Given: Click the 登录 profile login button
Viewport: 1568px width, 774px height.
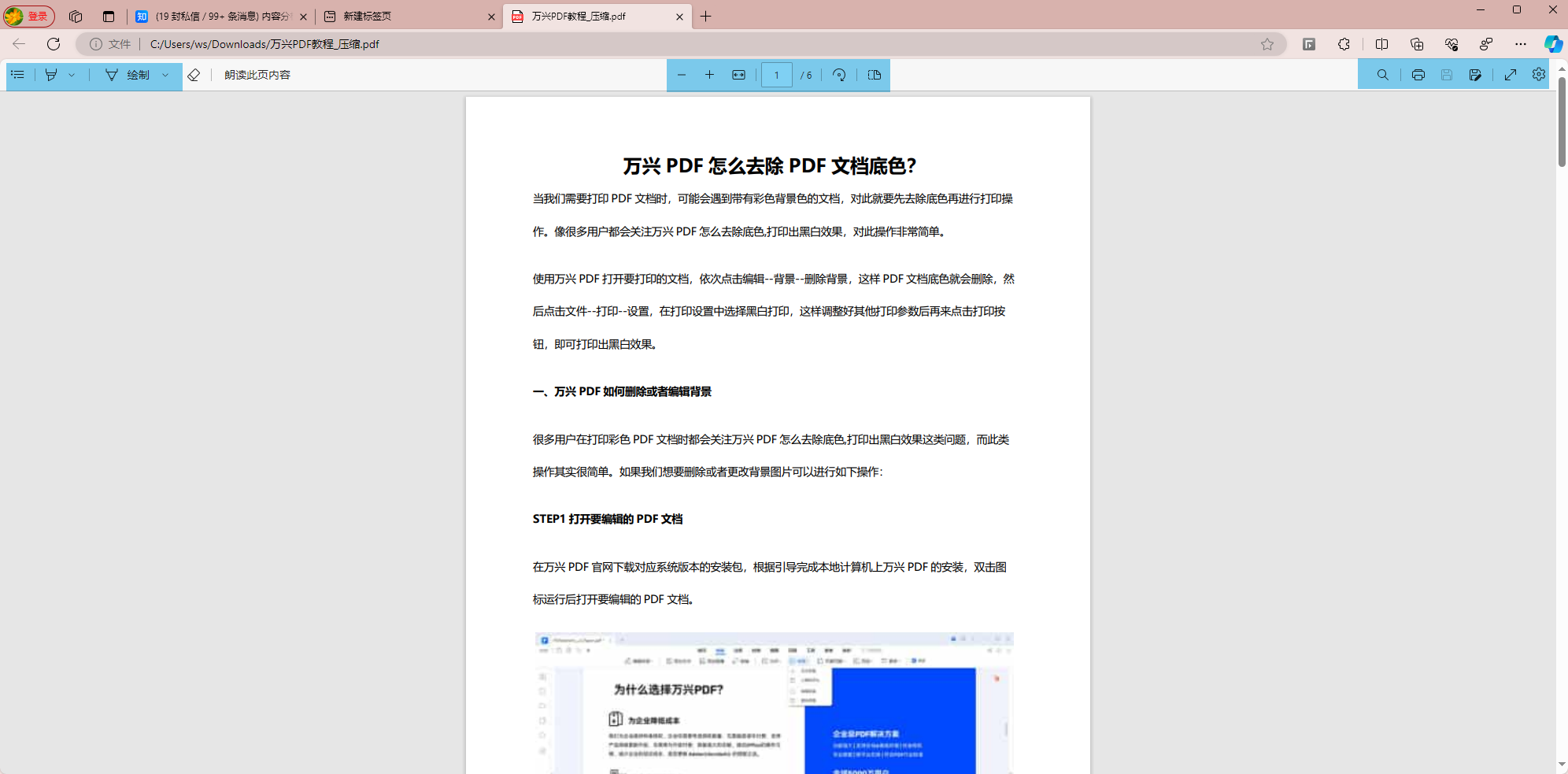Looking at the screenshot, I should [29, 16].
